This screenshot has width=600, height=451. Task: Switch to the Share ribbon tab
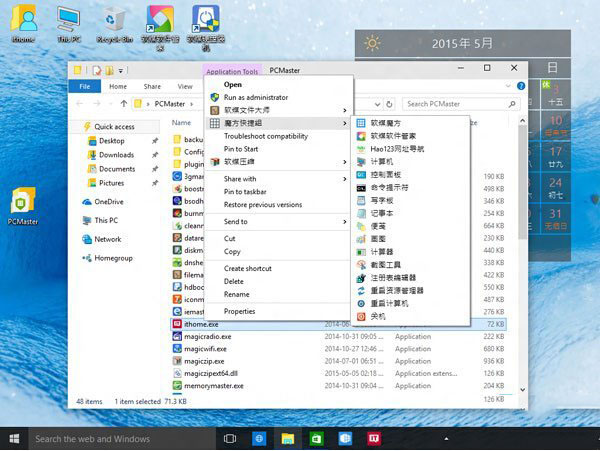click(152, 86)
